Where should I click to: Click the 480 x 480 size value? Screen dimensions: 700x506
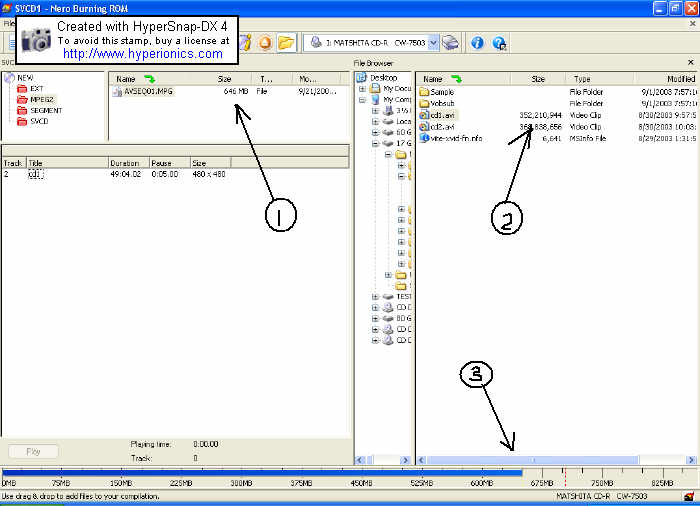208,174
